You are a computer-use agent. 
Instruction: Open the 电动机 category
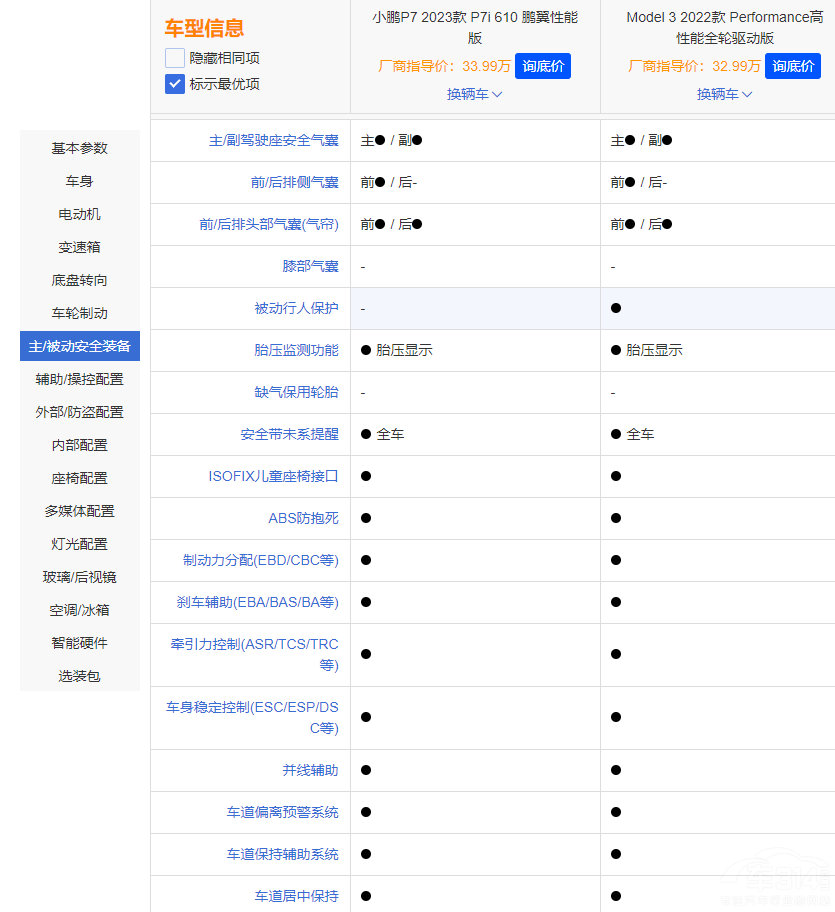coord(79,214)
